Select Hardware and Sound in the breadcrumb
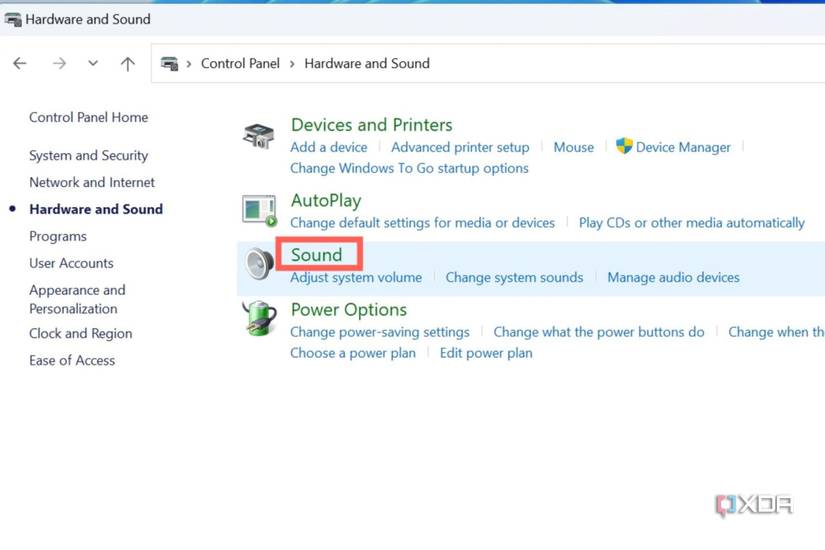This screenshot has height=550, width=825. pos(367,64)
